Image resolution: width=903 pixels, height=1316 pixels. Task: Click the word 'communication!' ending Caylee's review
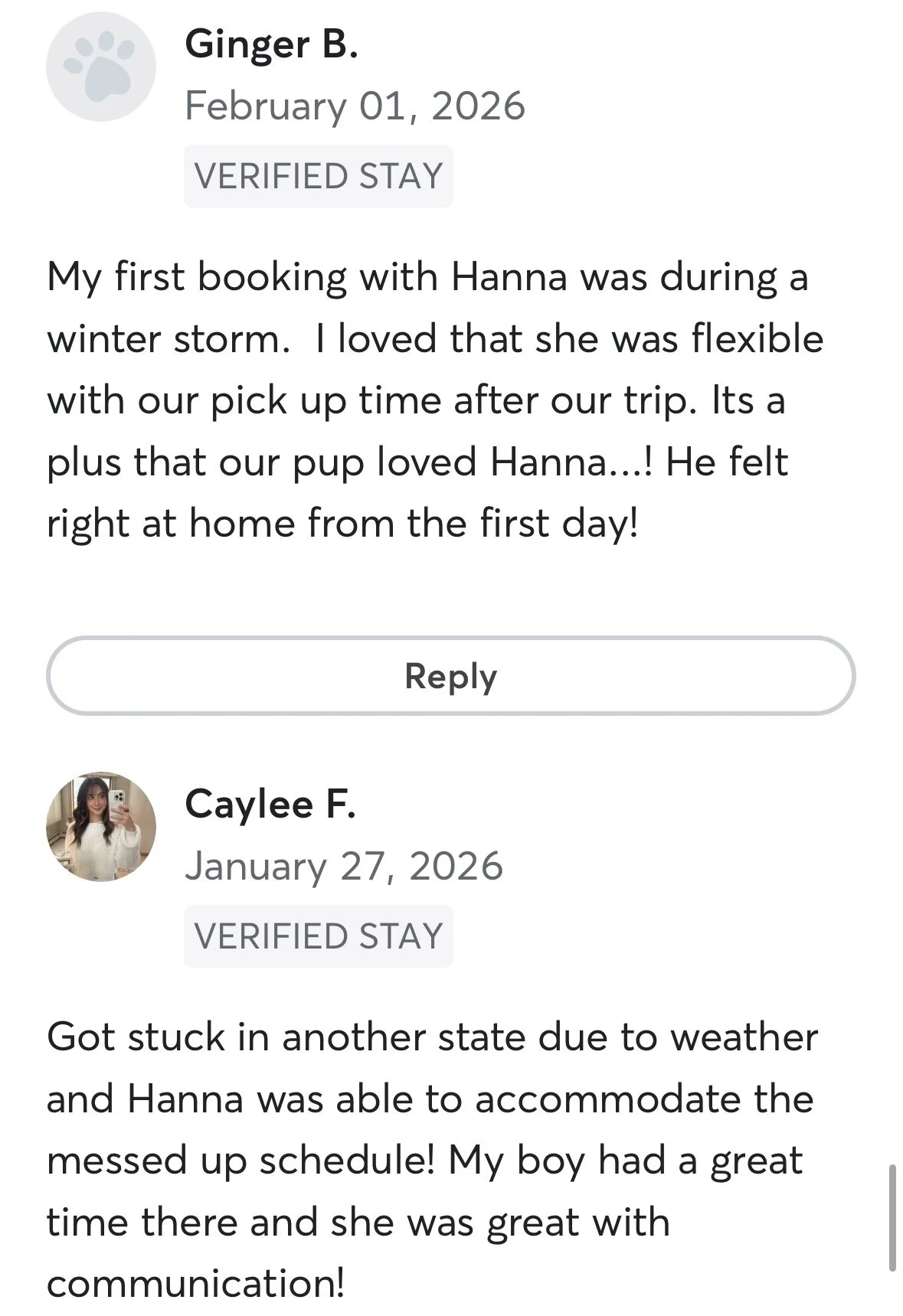196,1283
